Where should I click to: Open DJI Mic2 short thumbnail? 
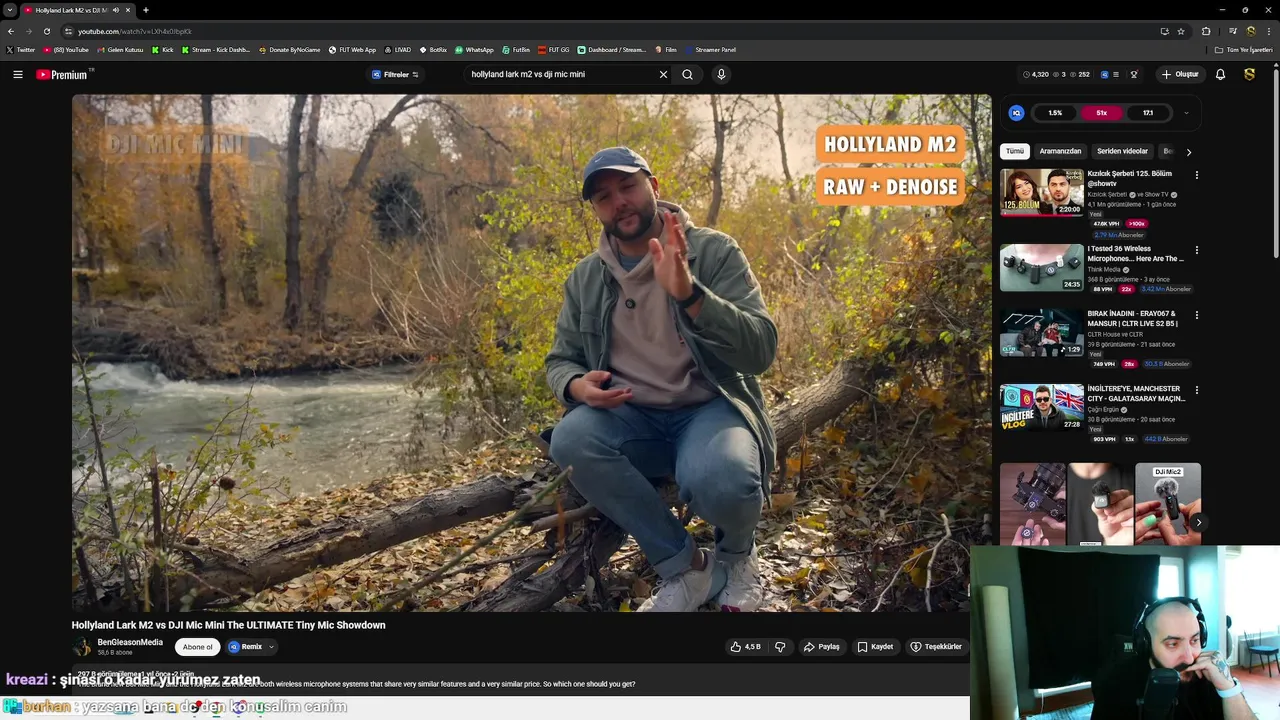[x=1168, y=504]
